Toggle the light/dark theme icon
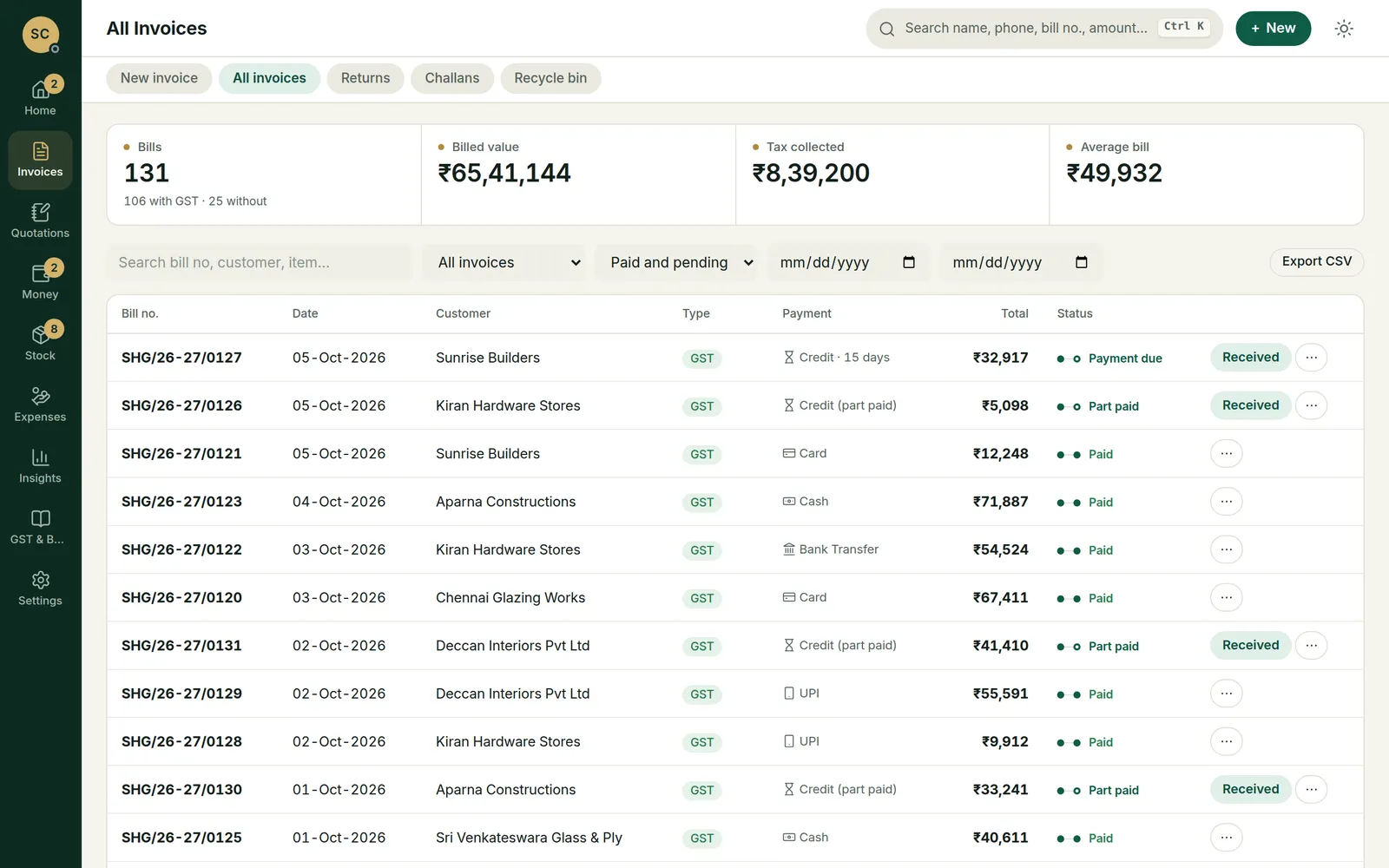Viewport: 1389px width, 868px height. 1344,29
